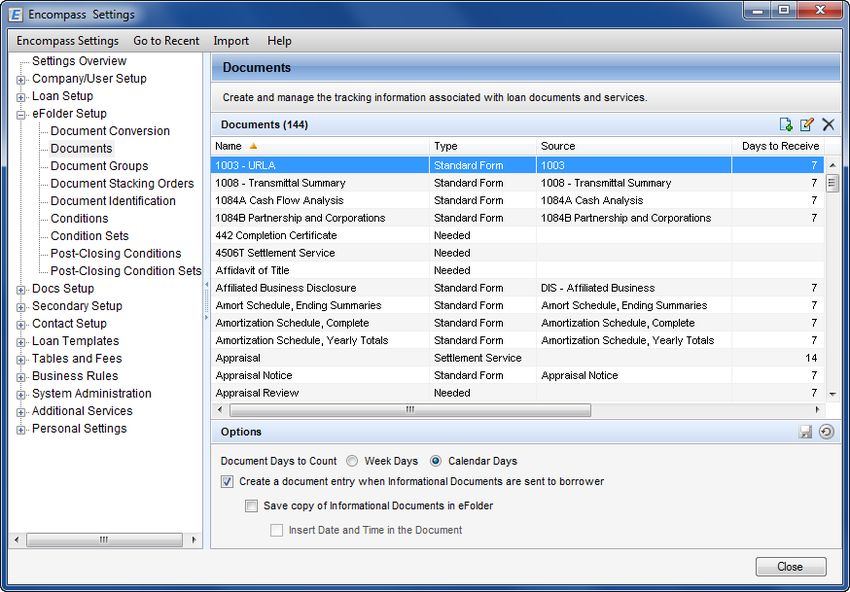The height and width of the screenshot is (592, 850).
Task: Select the Amort Schedule, Ending Summaries name cell
Action: pyautogui.click(x=320, y=305)
